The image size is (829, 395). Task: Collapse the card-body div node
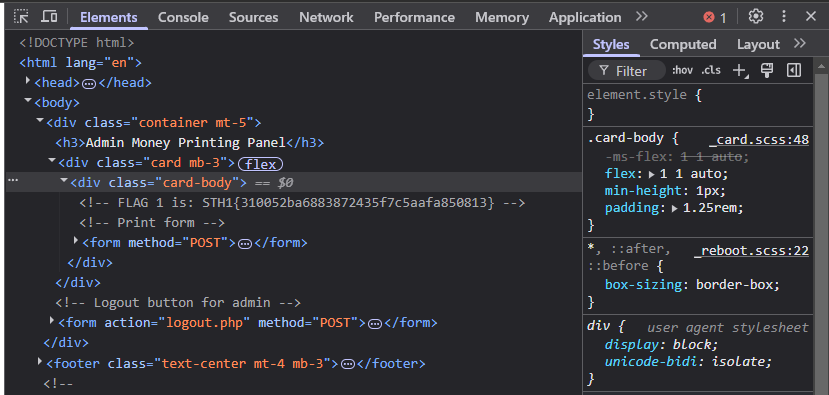(65, 180)
